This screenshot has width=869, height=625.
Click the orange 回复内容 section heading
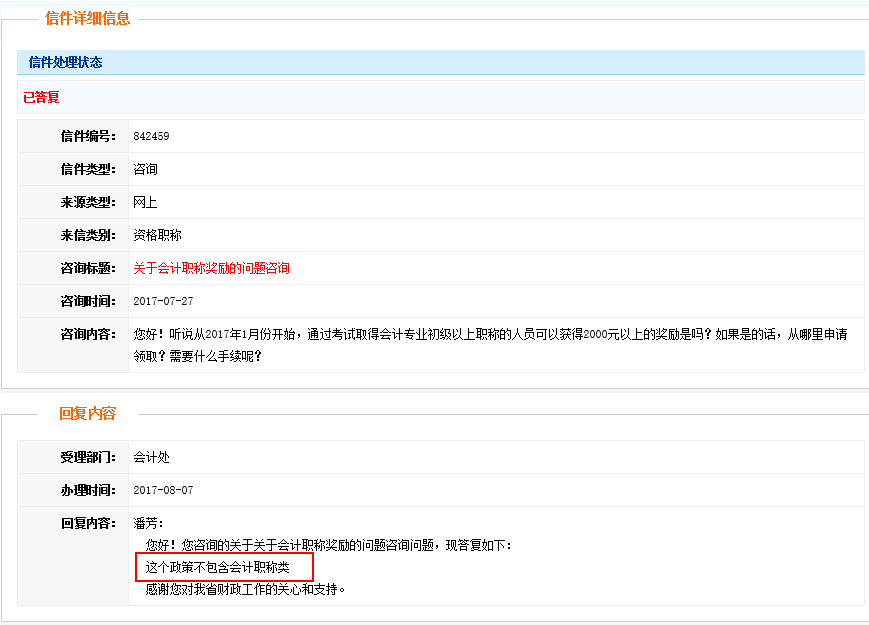tap(87, 413)
